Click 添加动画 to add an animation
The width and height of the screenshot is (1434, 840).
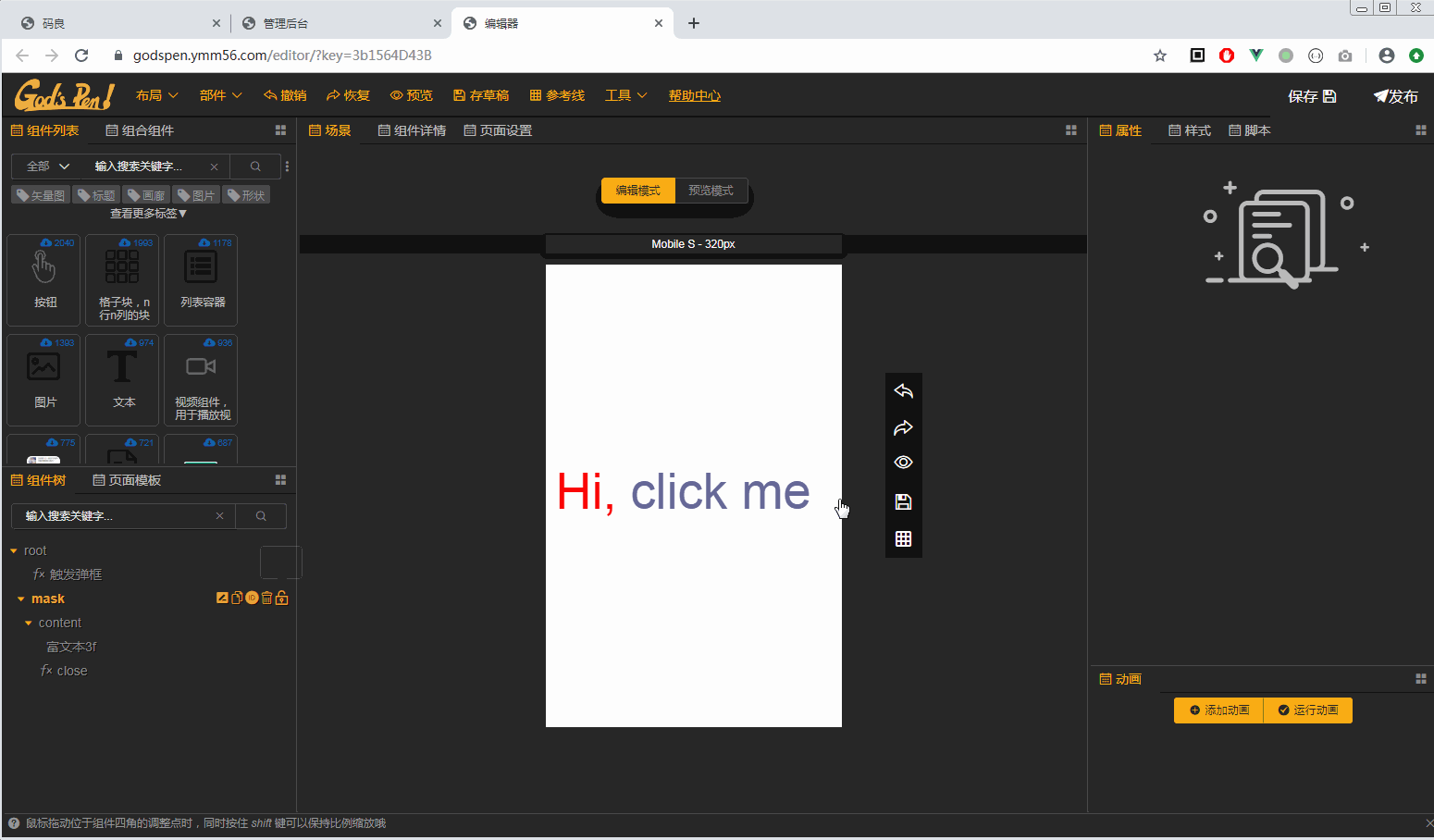(1217, 710)
